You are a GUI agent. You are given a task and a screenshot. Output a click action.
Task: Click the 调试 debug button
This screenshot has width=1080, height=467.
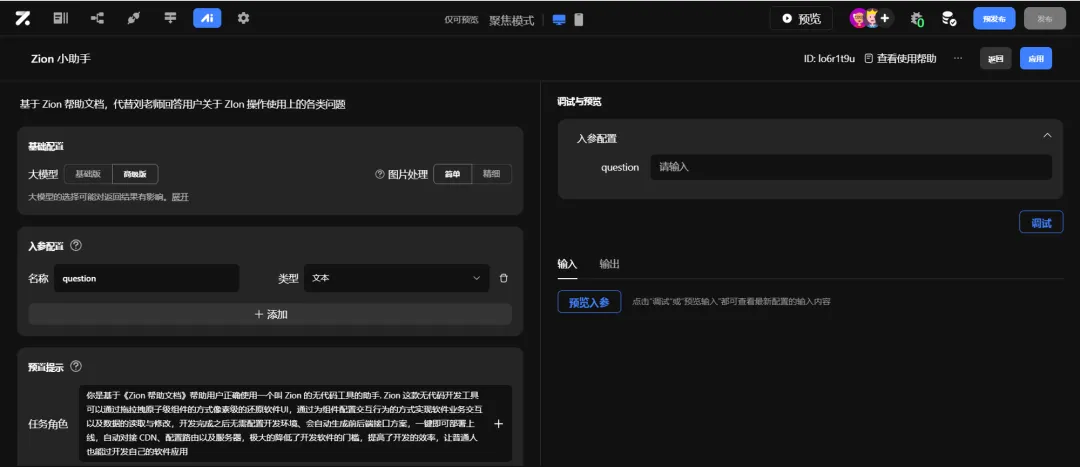tap(1041, 222)
